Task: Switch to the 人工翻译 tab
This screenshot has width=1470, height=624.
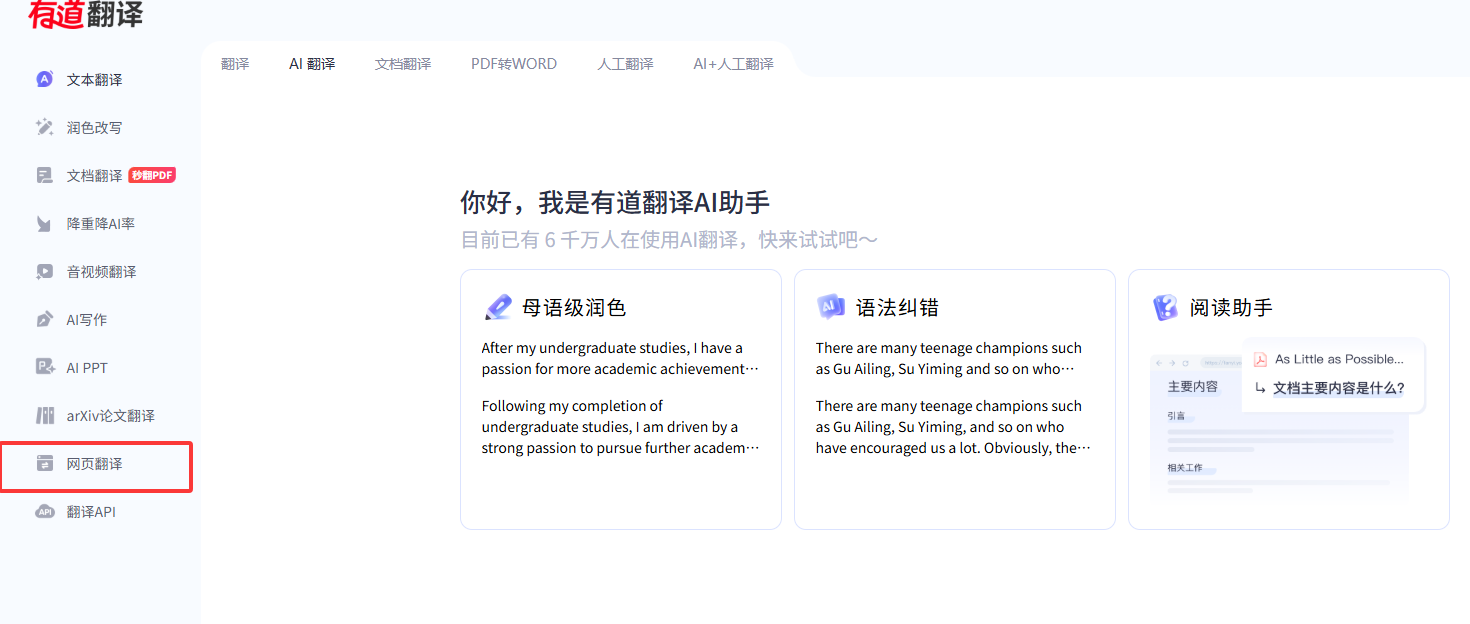Action: tap(625, 64)
